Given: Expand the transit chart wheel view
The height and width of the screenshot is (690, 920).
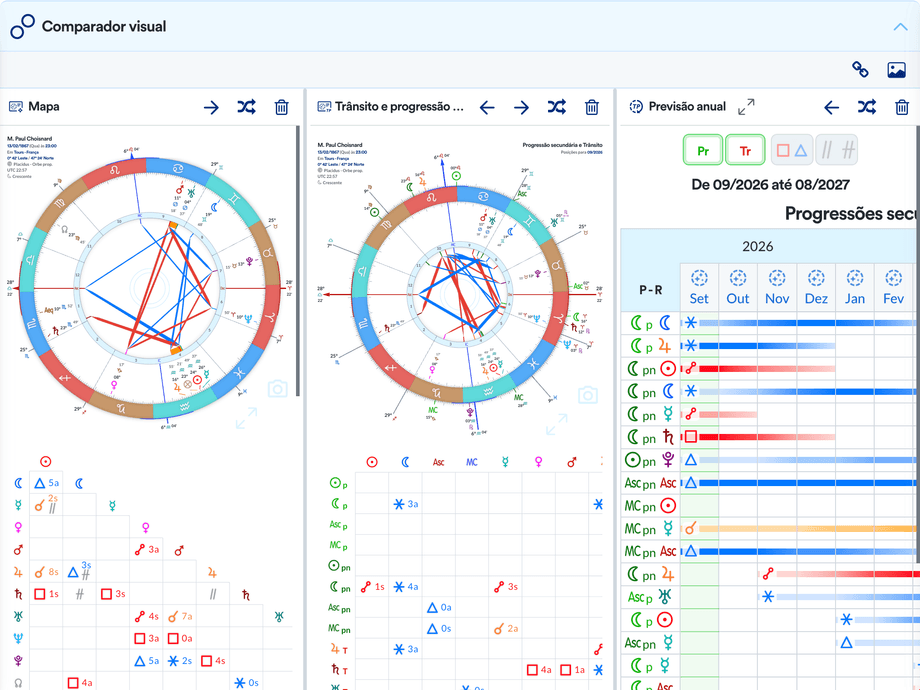Looking at the screenshot, I should 556,424.
